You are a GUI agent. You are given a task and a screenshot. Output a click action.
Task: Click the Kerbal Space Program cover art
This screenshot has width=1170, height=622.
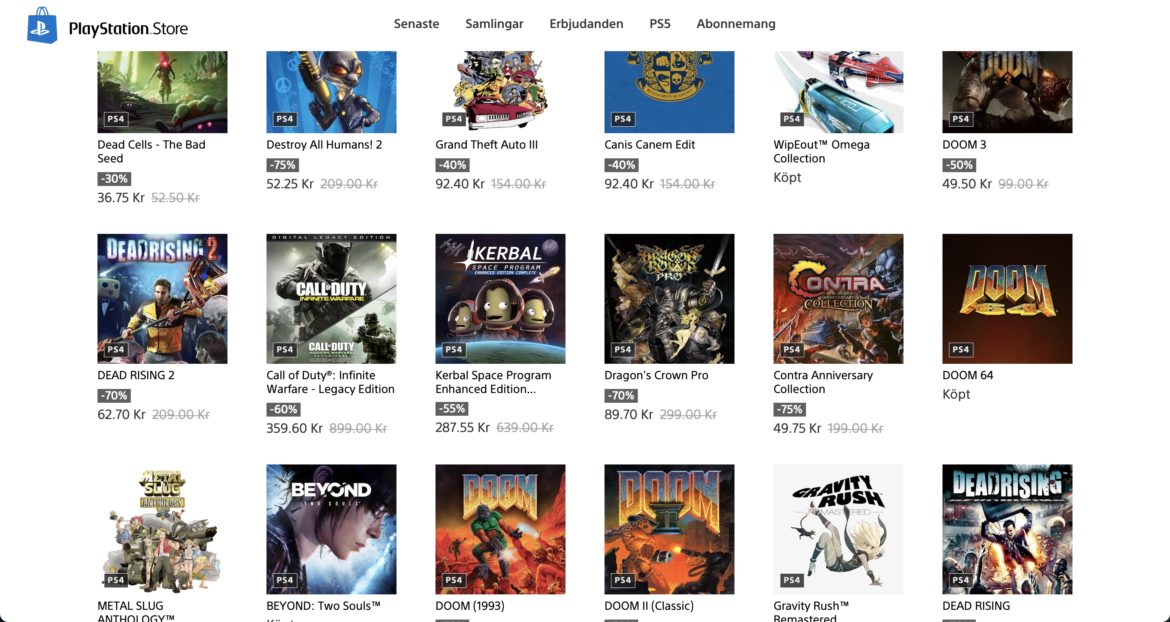pos(500,299)
